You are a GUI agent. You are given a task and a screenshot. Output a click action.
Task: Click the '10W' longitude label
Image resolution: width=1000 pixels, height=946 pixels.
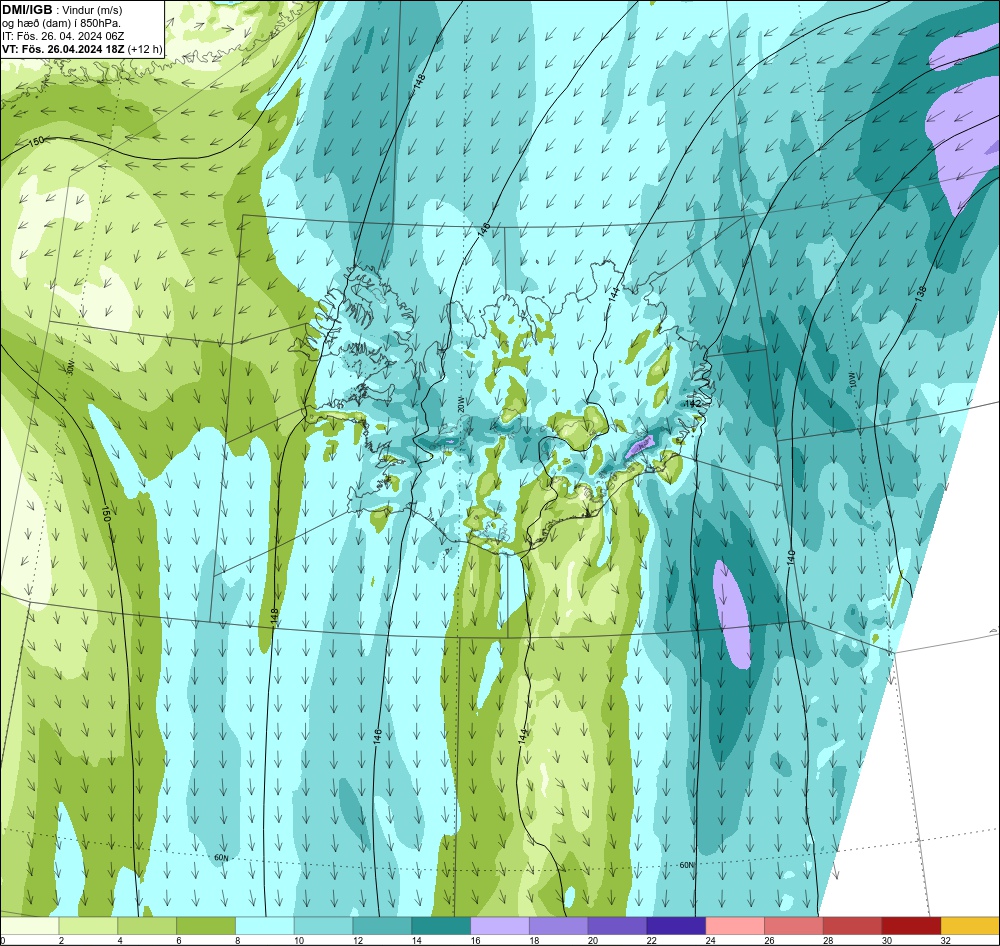pyautogui.click(x=853, y=381)
